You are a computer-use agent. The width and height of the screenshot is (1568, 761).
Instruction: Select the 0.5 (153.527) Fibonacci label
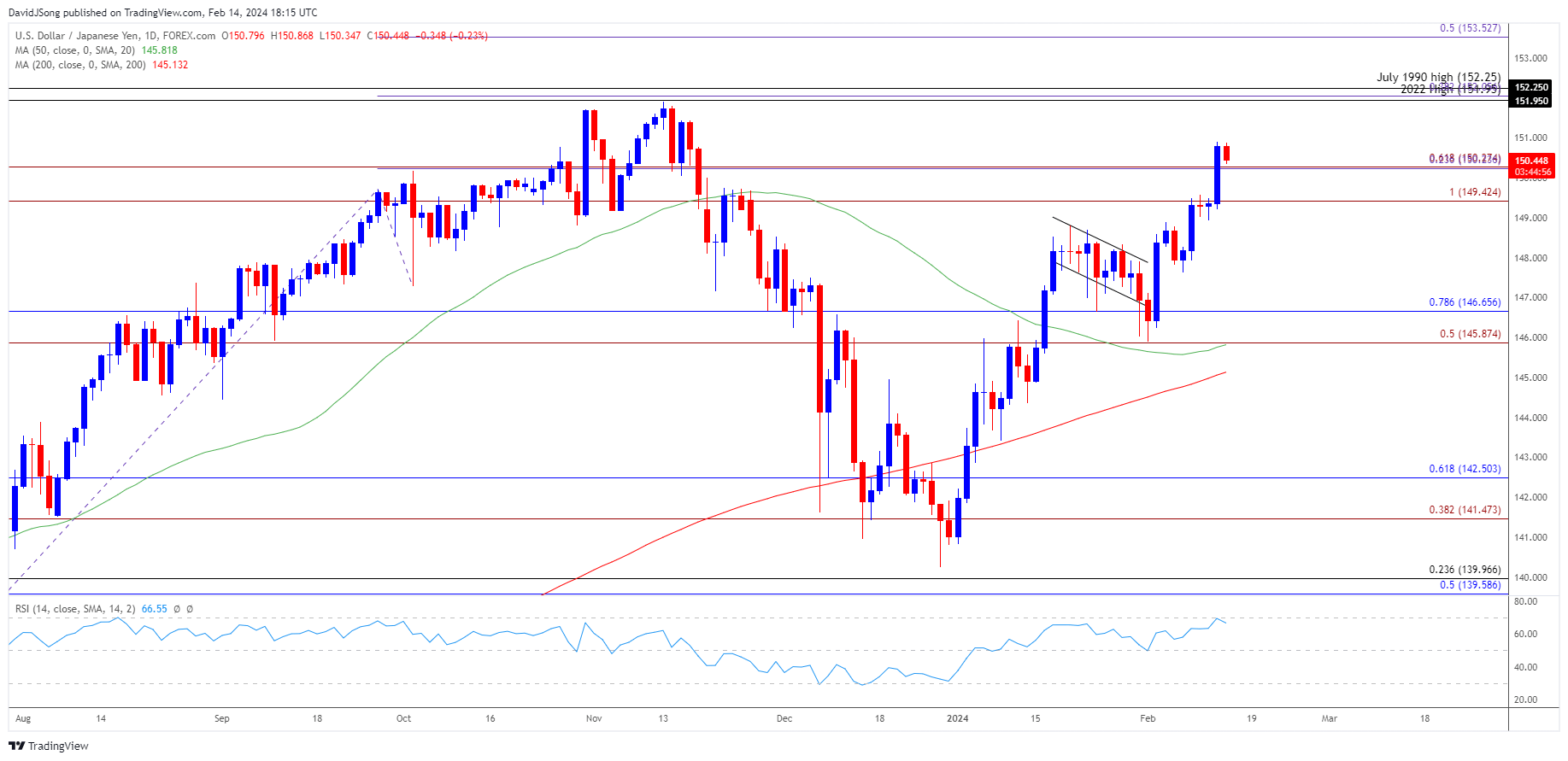1470,28
